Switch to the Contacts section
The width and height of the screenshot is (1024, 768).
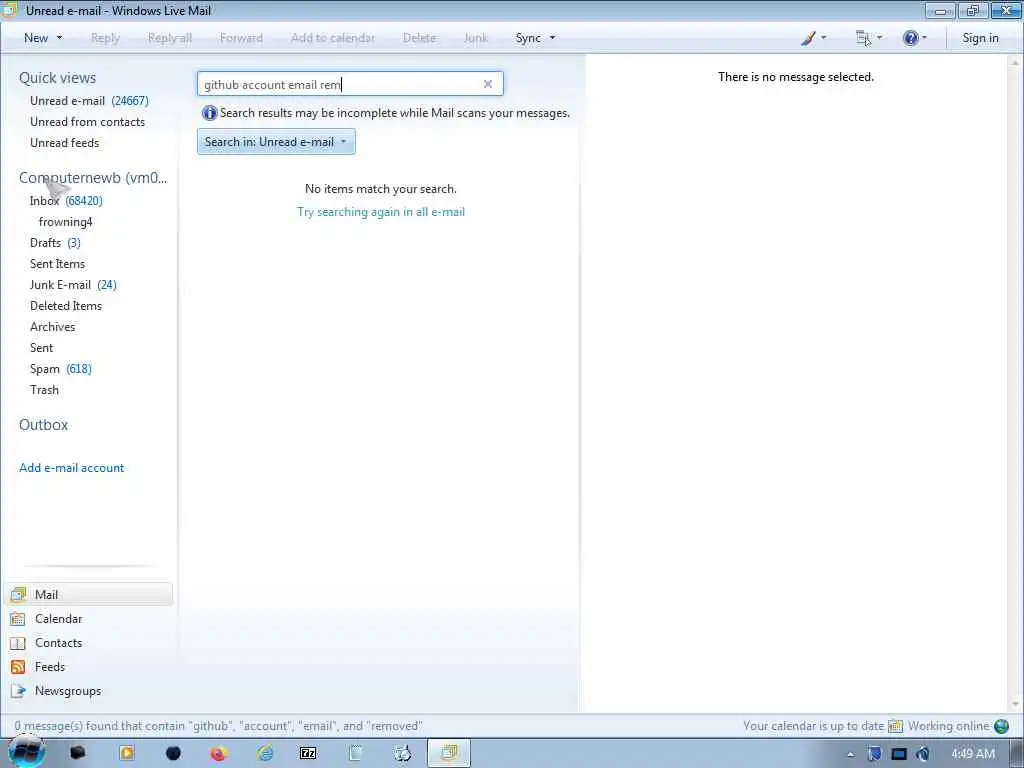pos(58,643)
